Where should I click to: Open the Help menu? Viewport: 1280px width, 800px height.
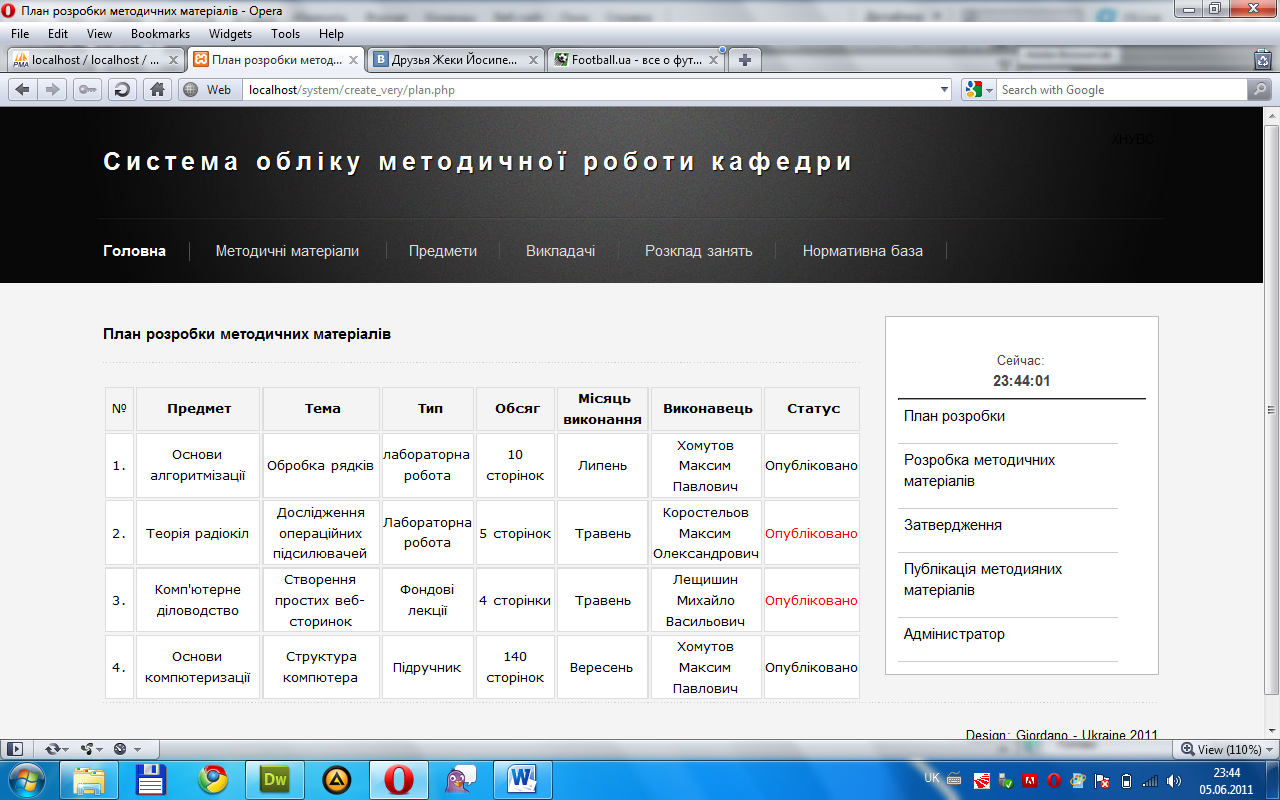331,34
